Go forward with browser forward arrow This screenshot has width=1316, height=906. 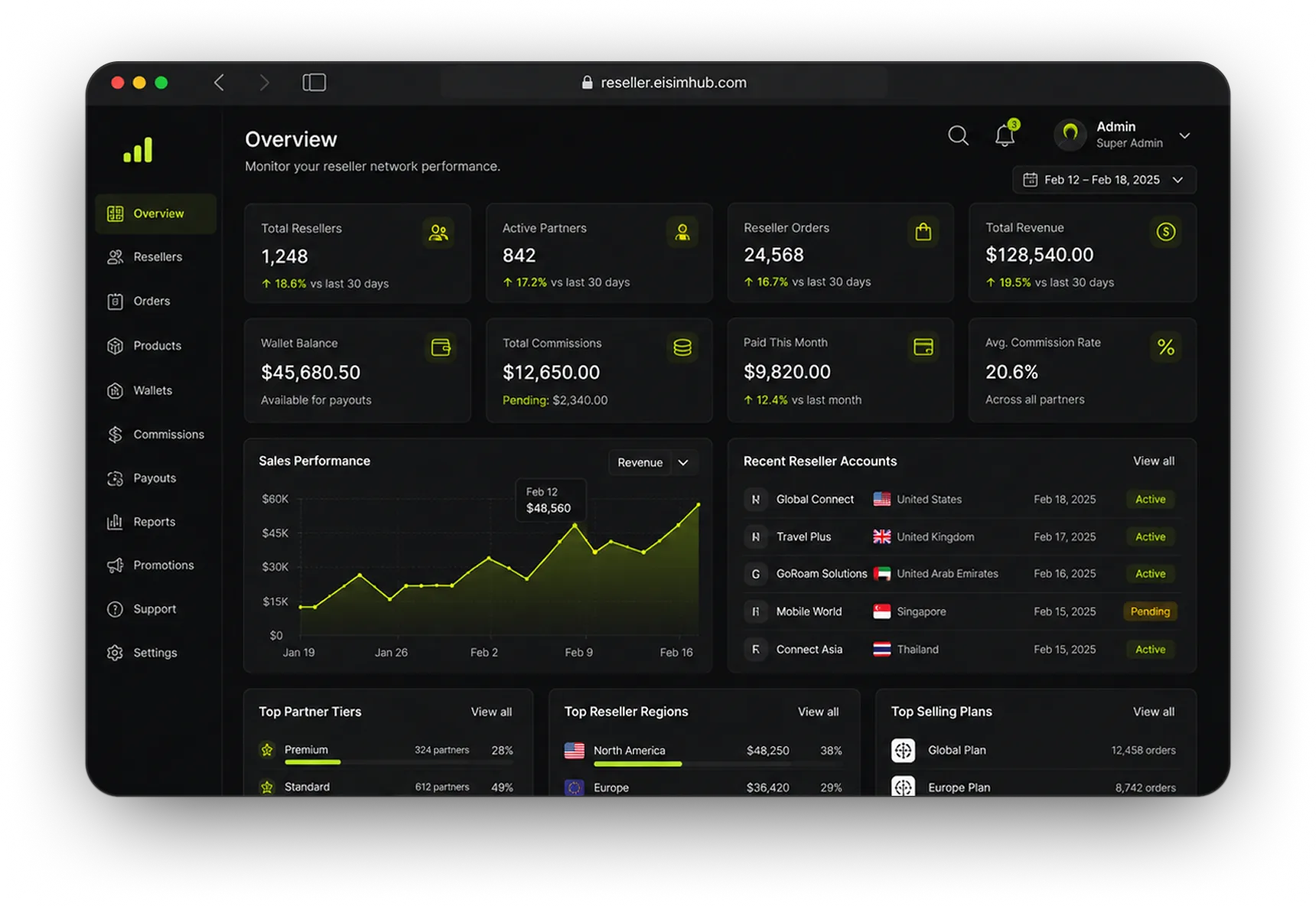click(264, 83)
